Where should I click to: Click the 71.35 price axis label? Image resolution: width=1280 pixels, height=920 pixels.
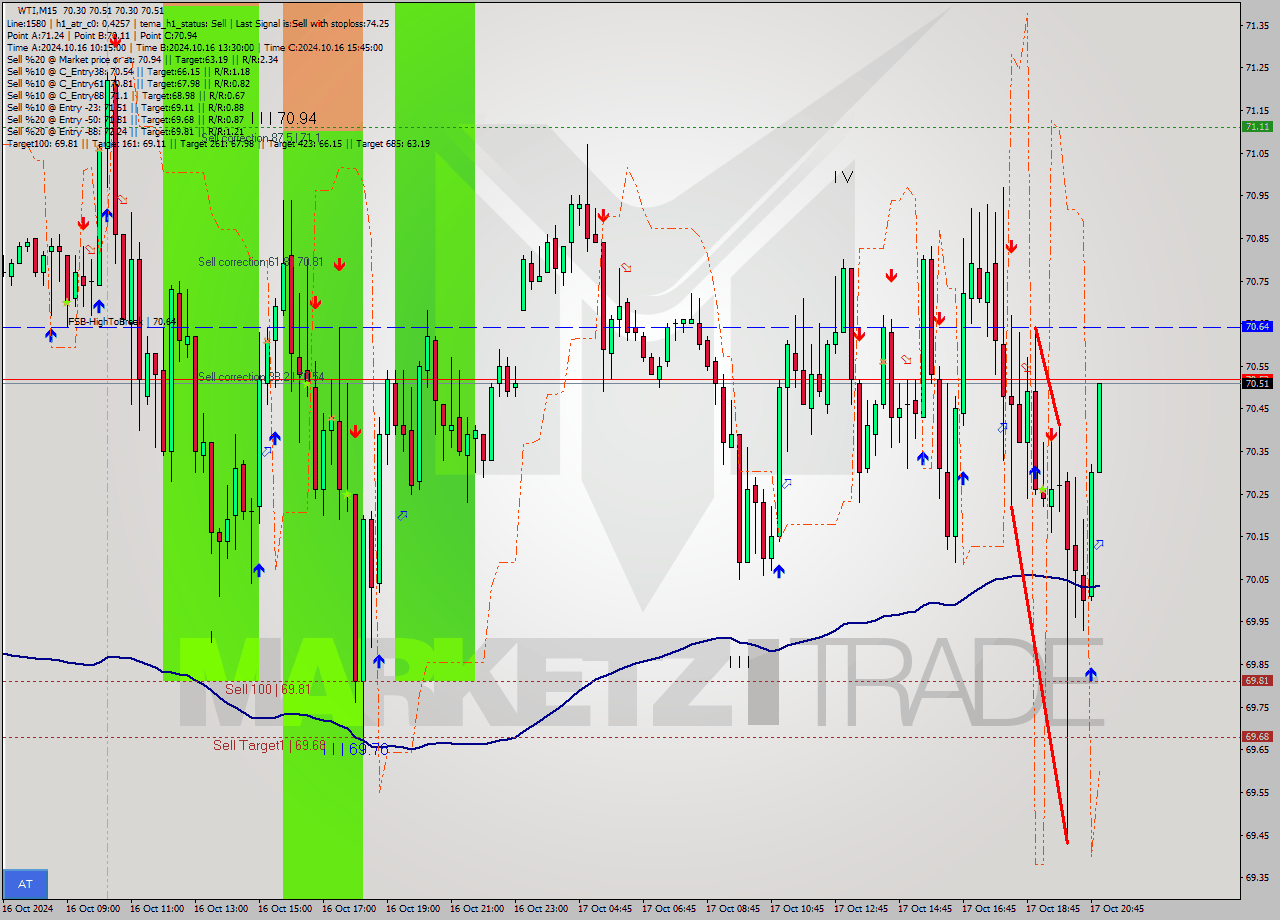click(x=1257, y=25)
